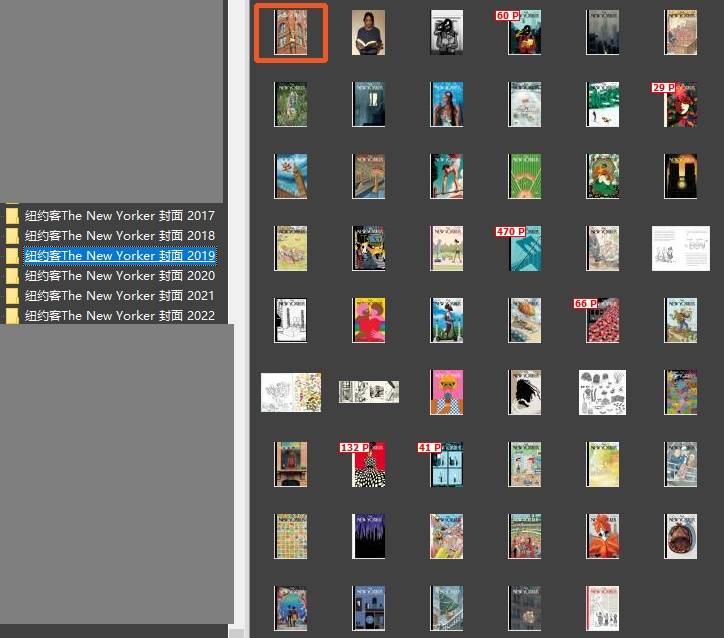Open the thumbnail with the 470 P badge
The image size is (724, 638).
(525, 248)
